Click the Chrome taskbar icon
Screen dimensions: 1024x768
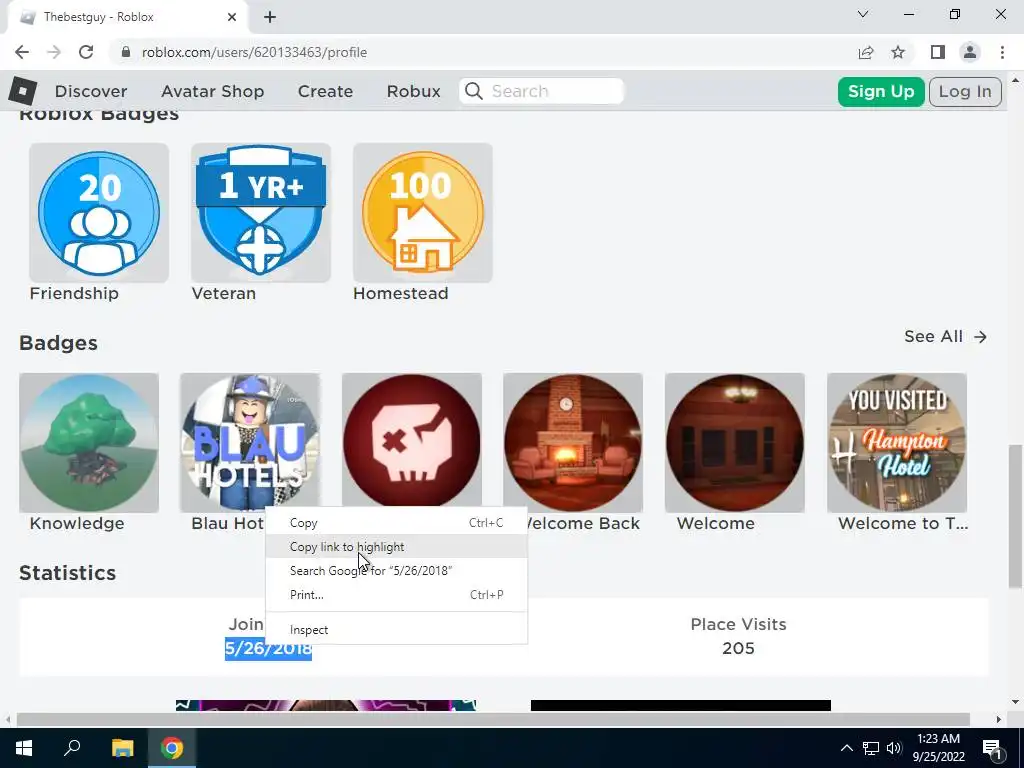coord(172,748)
